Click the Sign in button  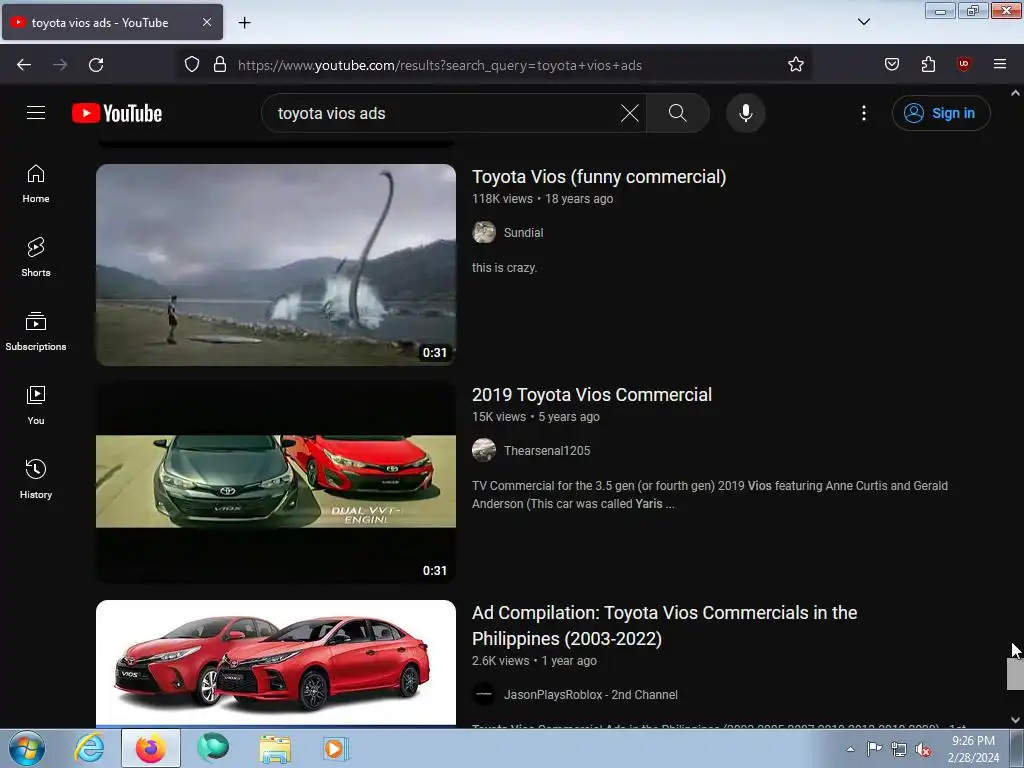point(941,113)
